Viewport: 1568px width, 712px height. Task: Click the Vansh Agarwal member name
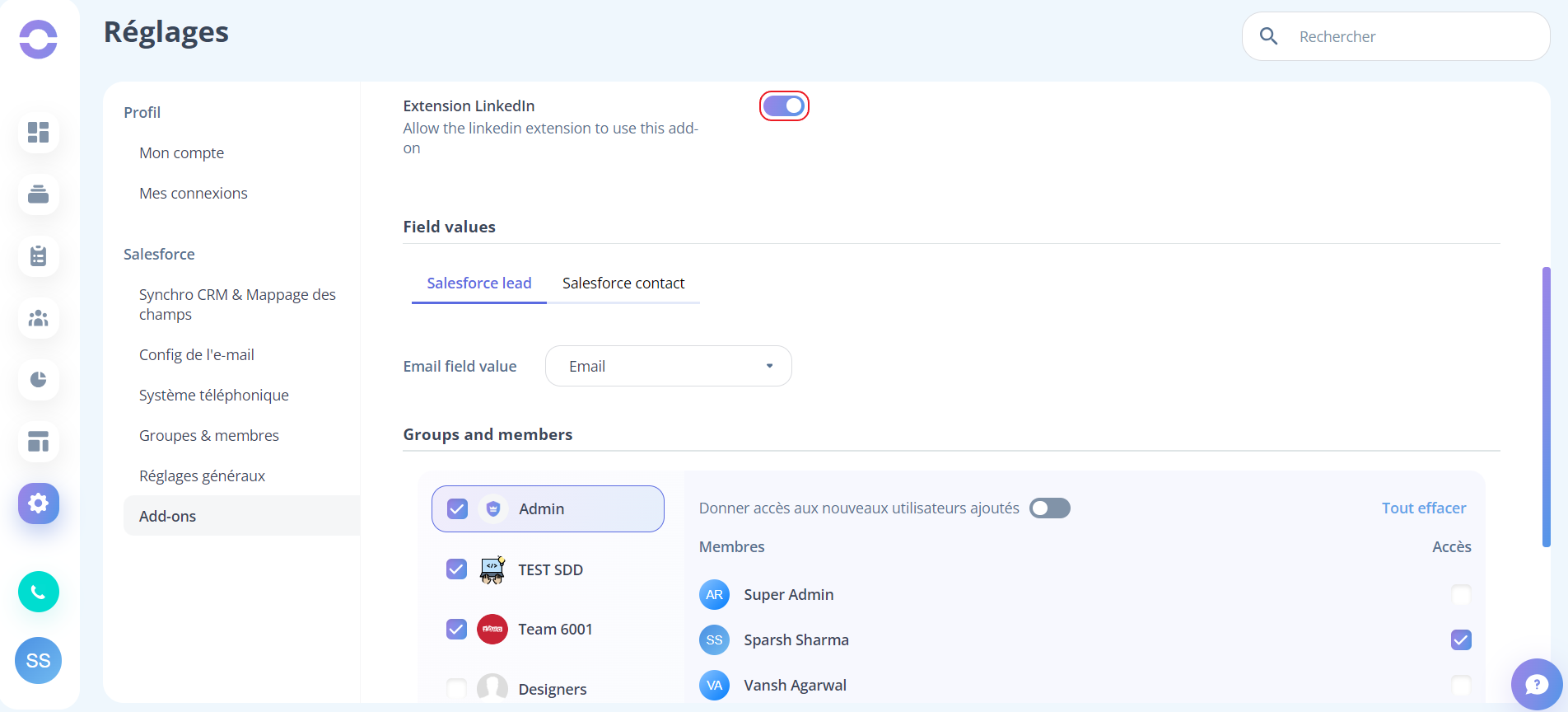point(796,686)
